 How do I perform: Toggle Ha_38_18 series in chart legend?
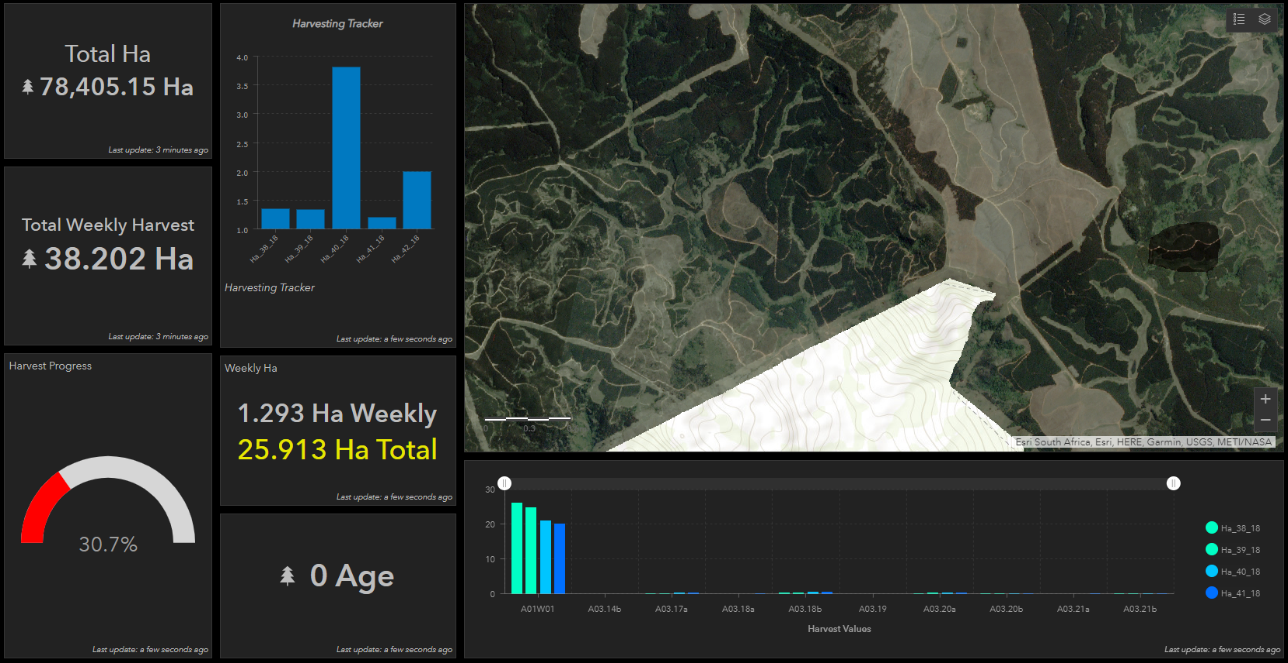tap(1212, 528)
